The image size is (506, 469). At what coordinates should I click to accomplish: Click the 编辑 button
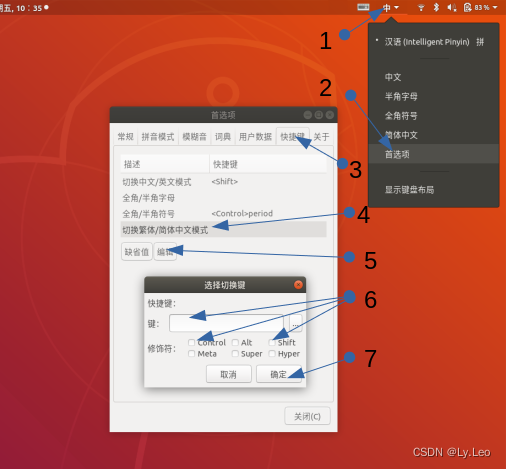point(165,252)
